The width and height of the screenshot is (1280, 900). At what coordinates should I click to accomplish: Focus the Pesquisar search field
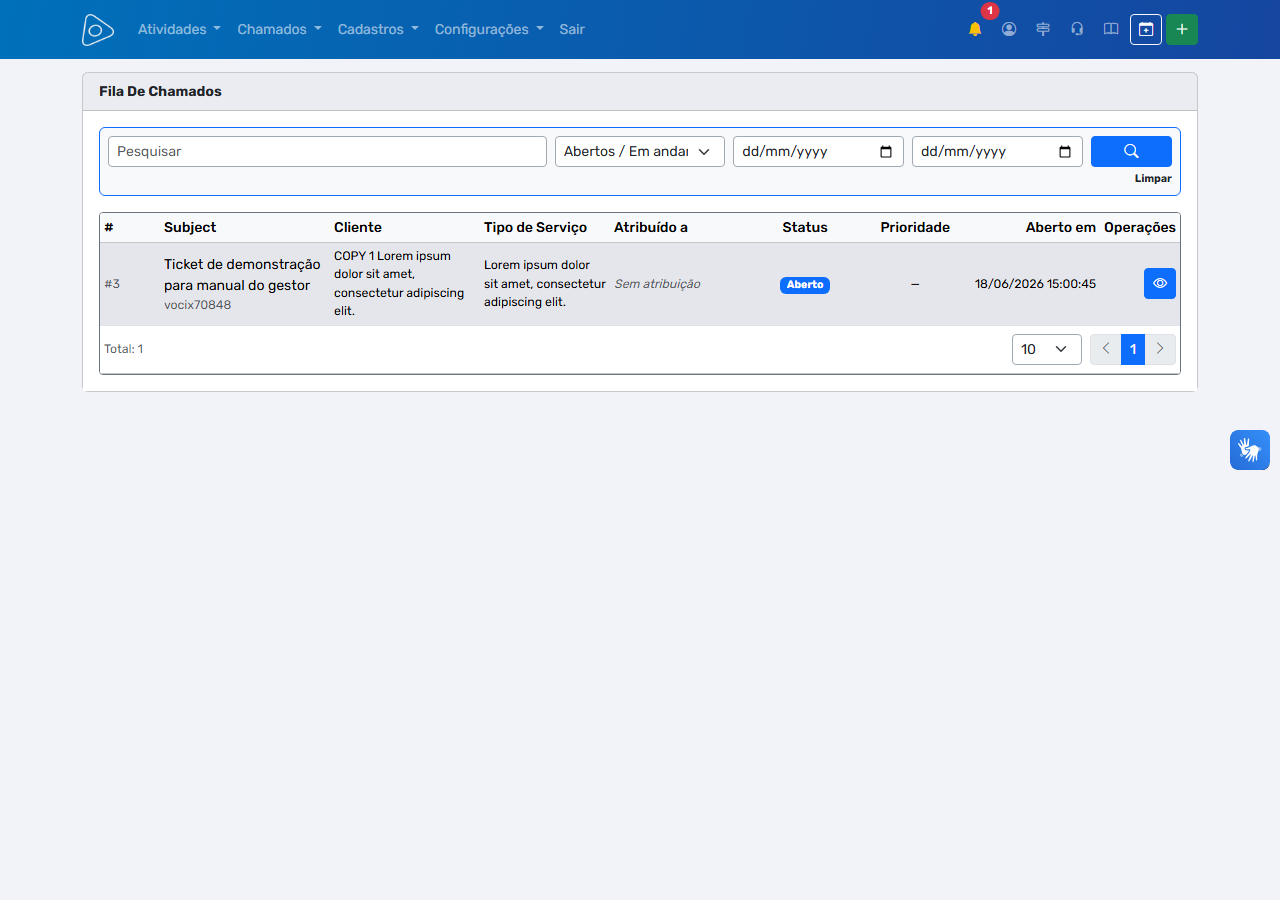pos(327,151)
